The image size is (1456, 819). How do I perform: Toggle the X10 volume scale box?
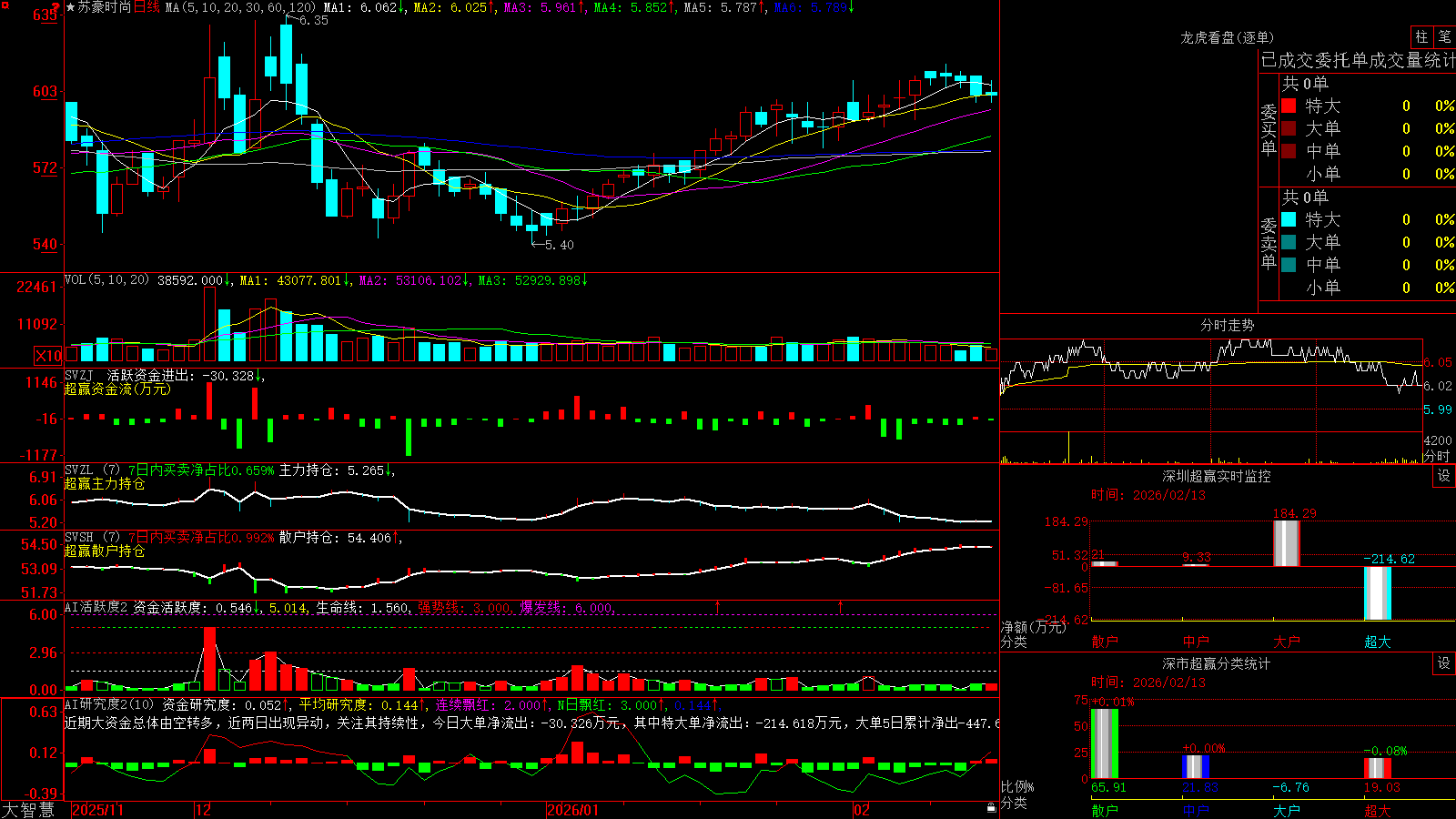(49, 356)
